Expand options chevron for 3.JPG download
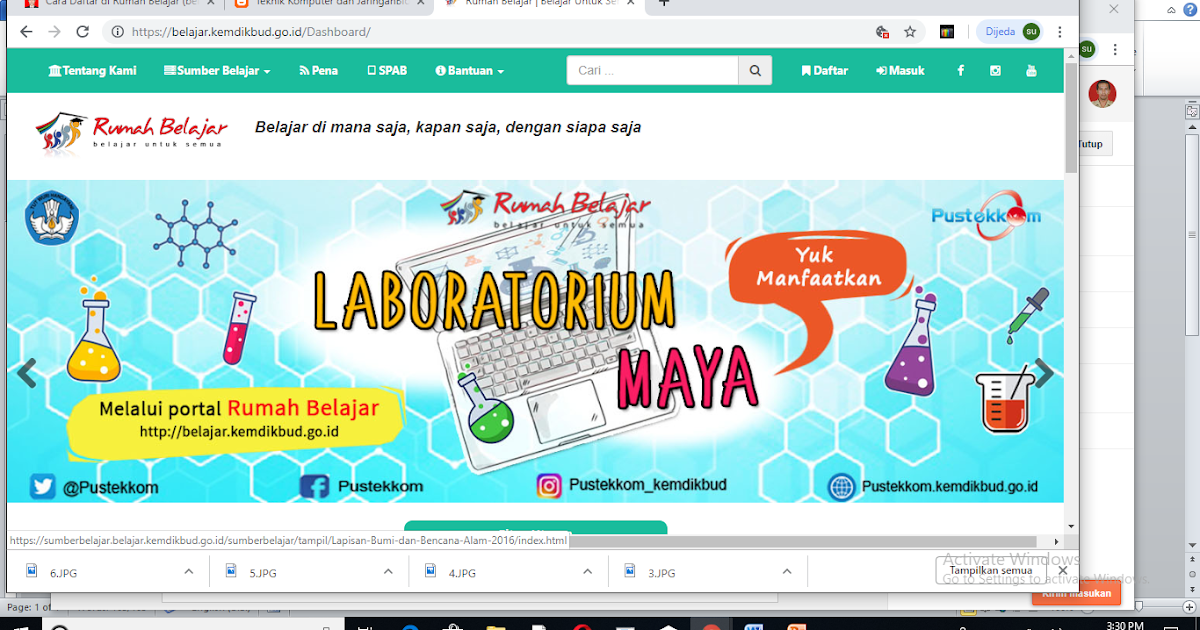This screenshot has height=630, width=1200. [x=787, y=572]
